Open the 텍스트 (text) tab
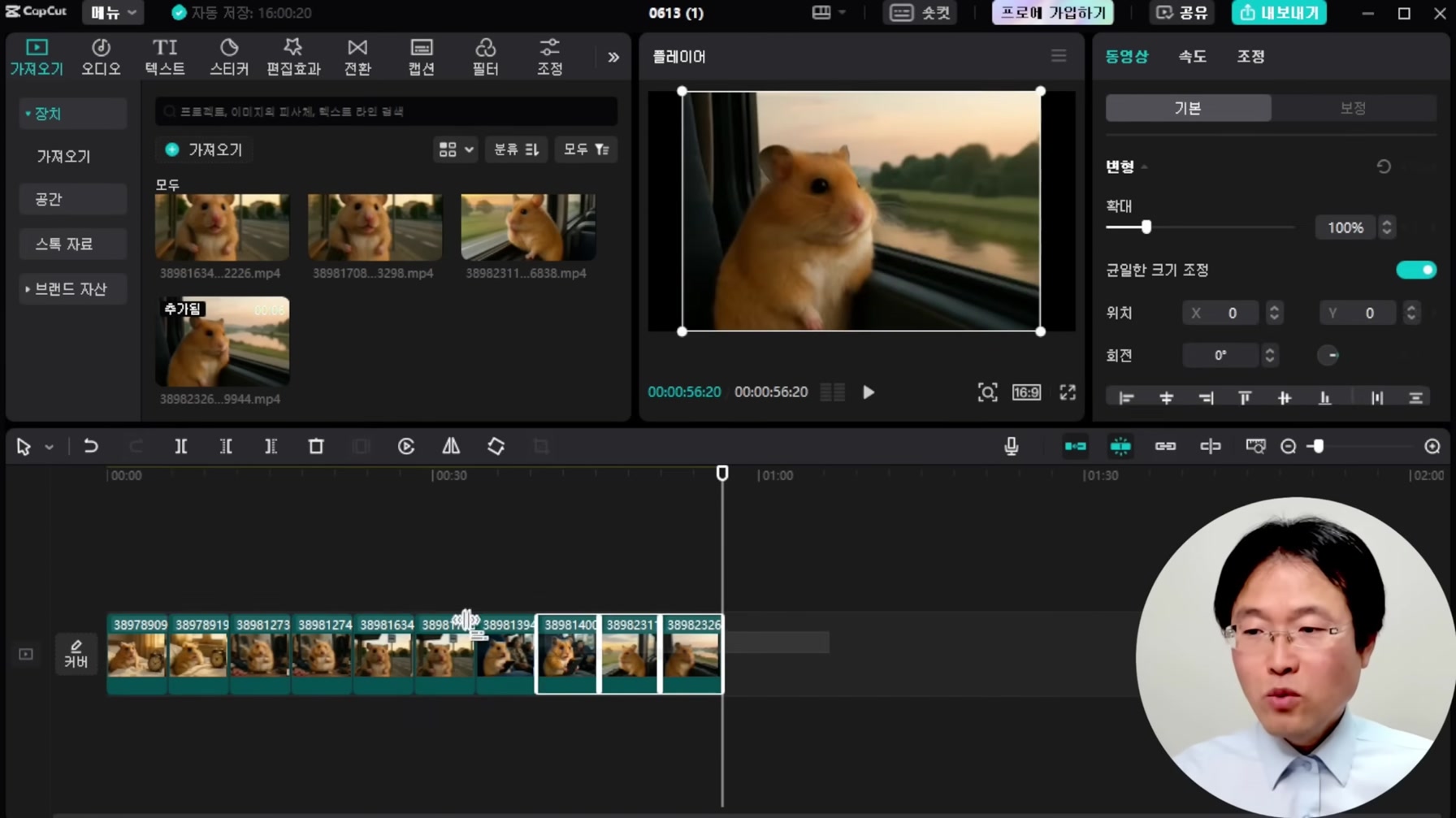 point(165,57)
